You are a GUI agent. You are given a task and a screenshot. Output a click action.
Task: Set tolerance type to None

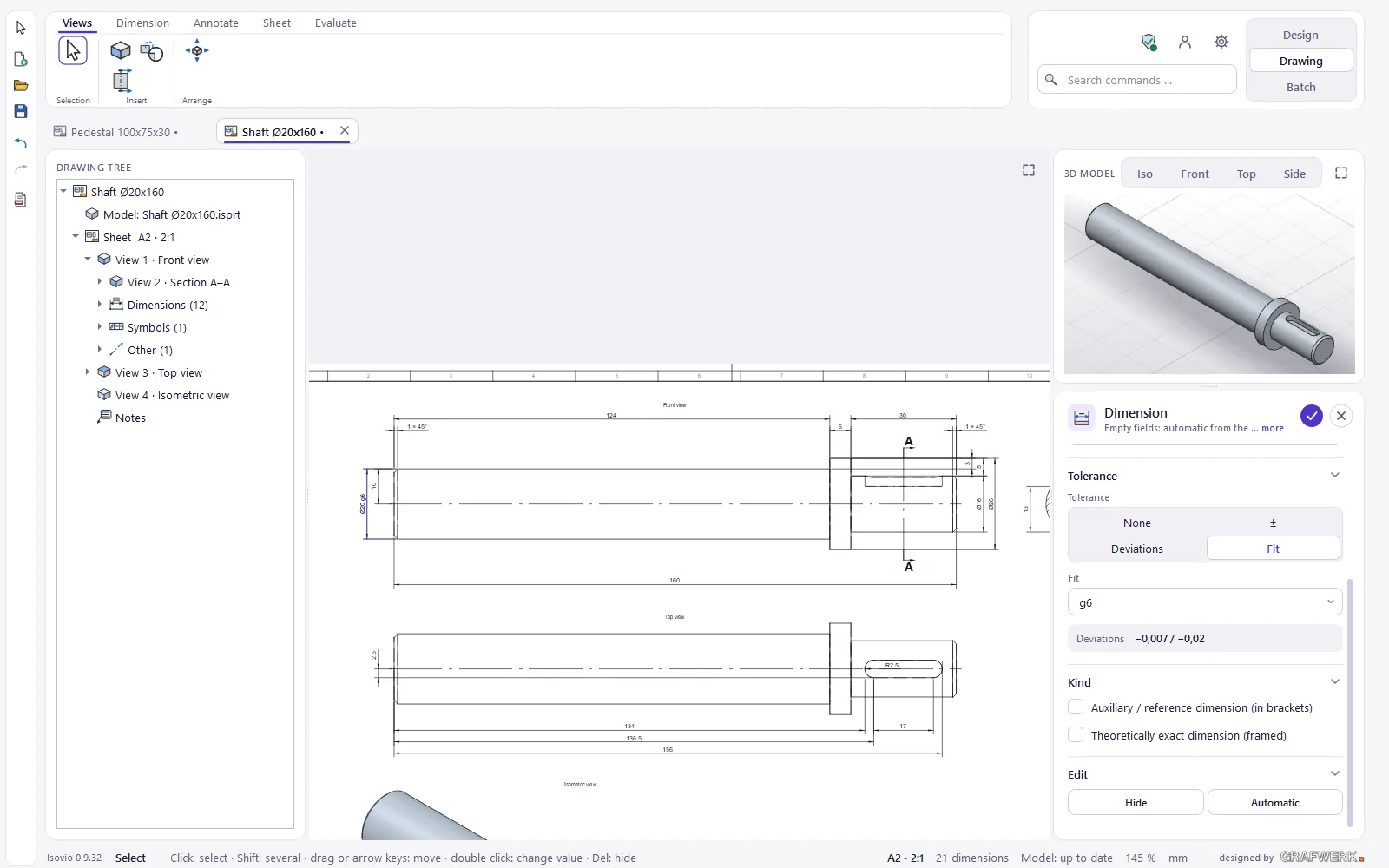pos(1137,523)
